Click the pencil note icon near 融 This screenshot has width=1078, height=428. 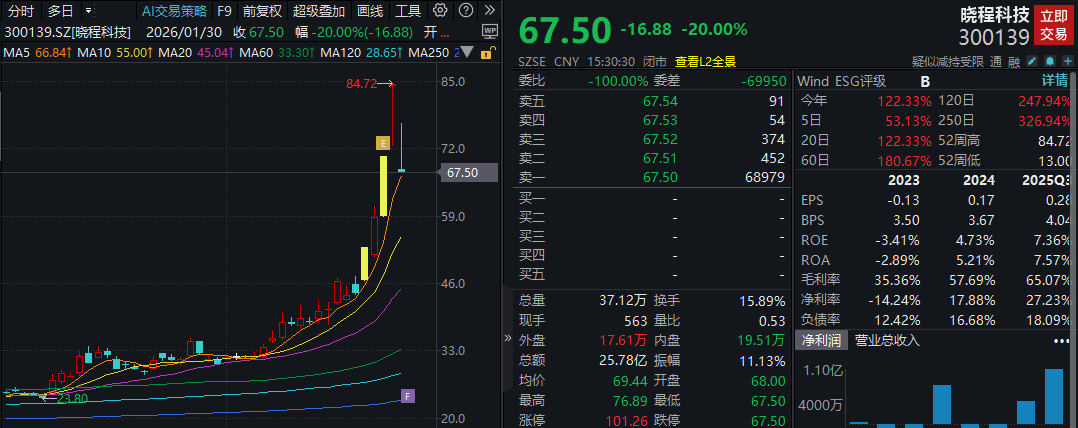pyautogui.click(x=1030, y=61)
